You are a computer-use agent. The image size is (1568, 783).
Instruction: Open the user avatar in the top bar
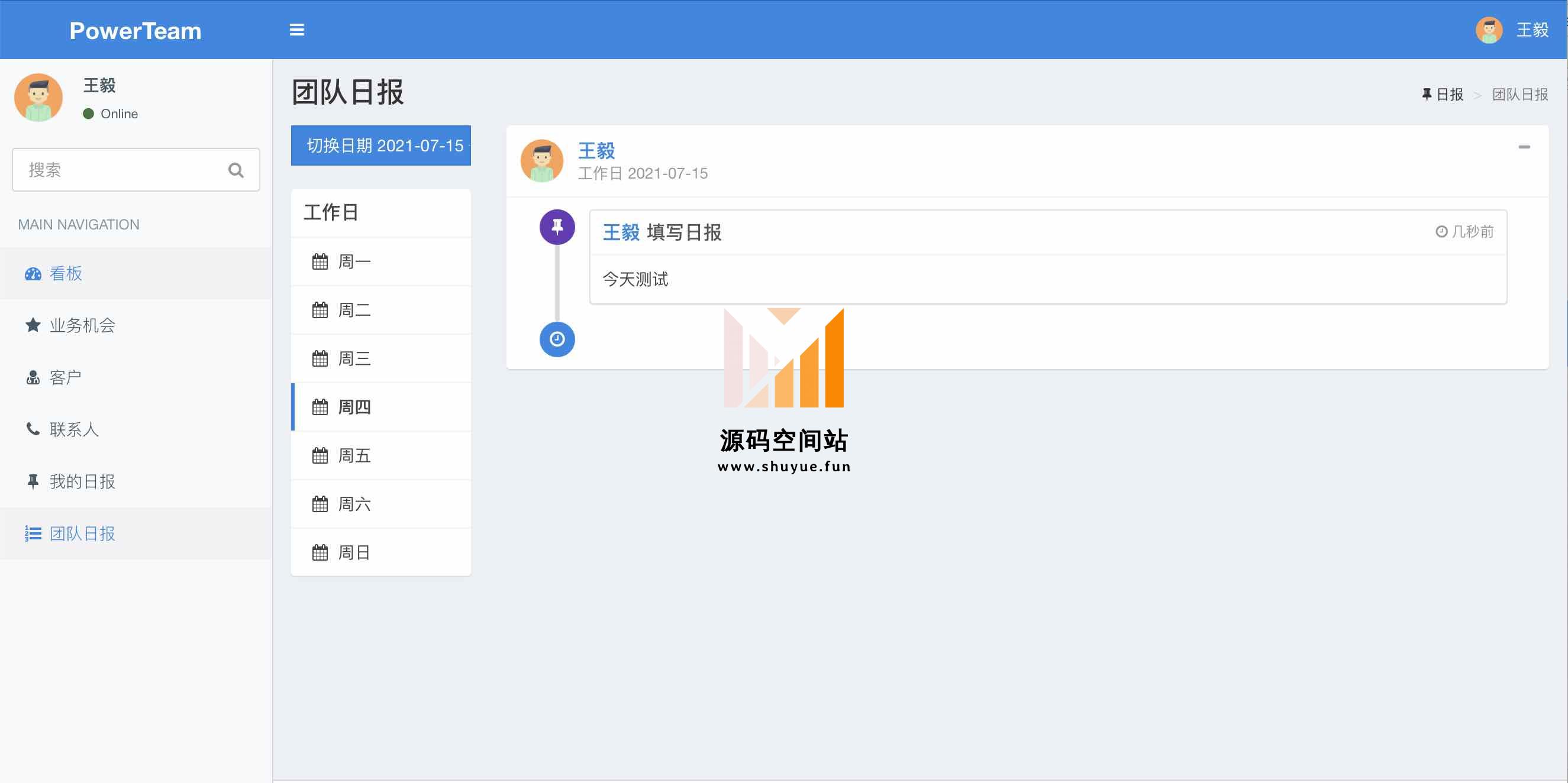click(1489, 30)
